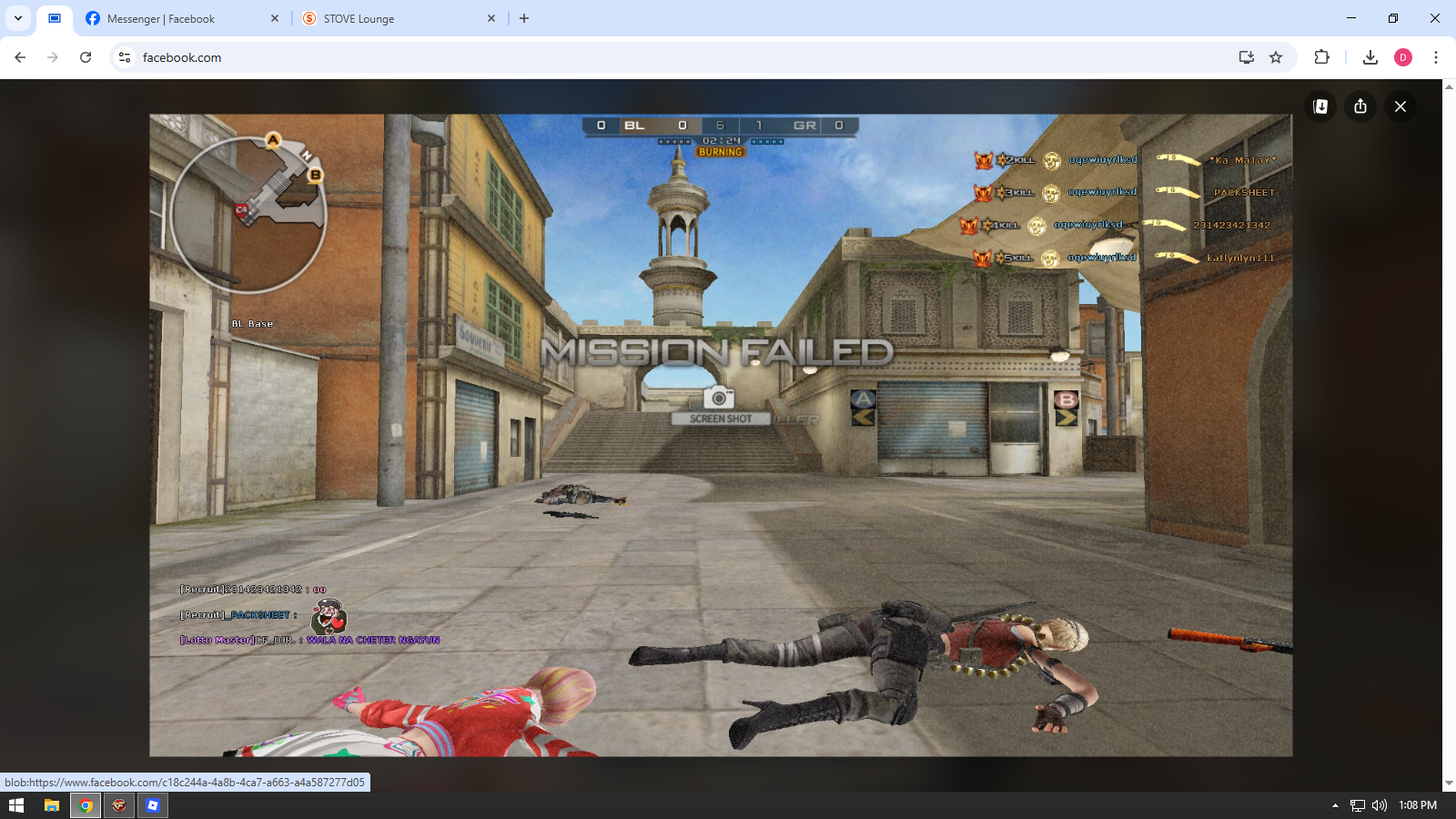The width and height of the screenshot is (1456, 819).
Task: Install the app from the address bar
Action: (x=1247, y=57)
